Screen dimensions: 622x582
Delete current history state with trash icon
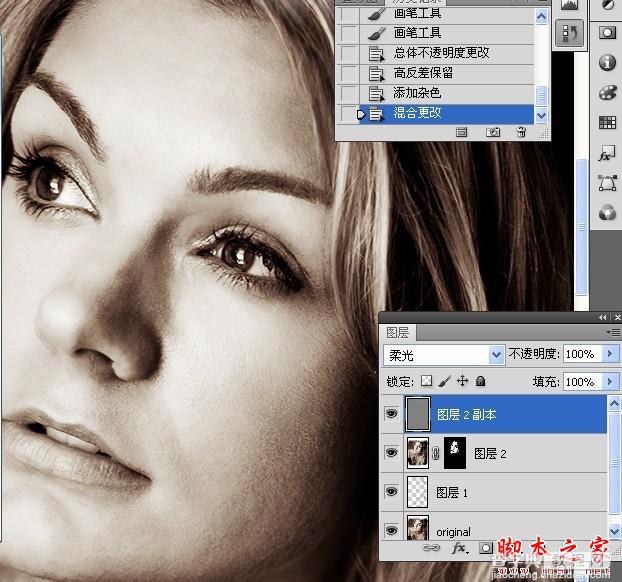click(522, 132)
